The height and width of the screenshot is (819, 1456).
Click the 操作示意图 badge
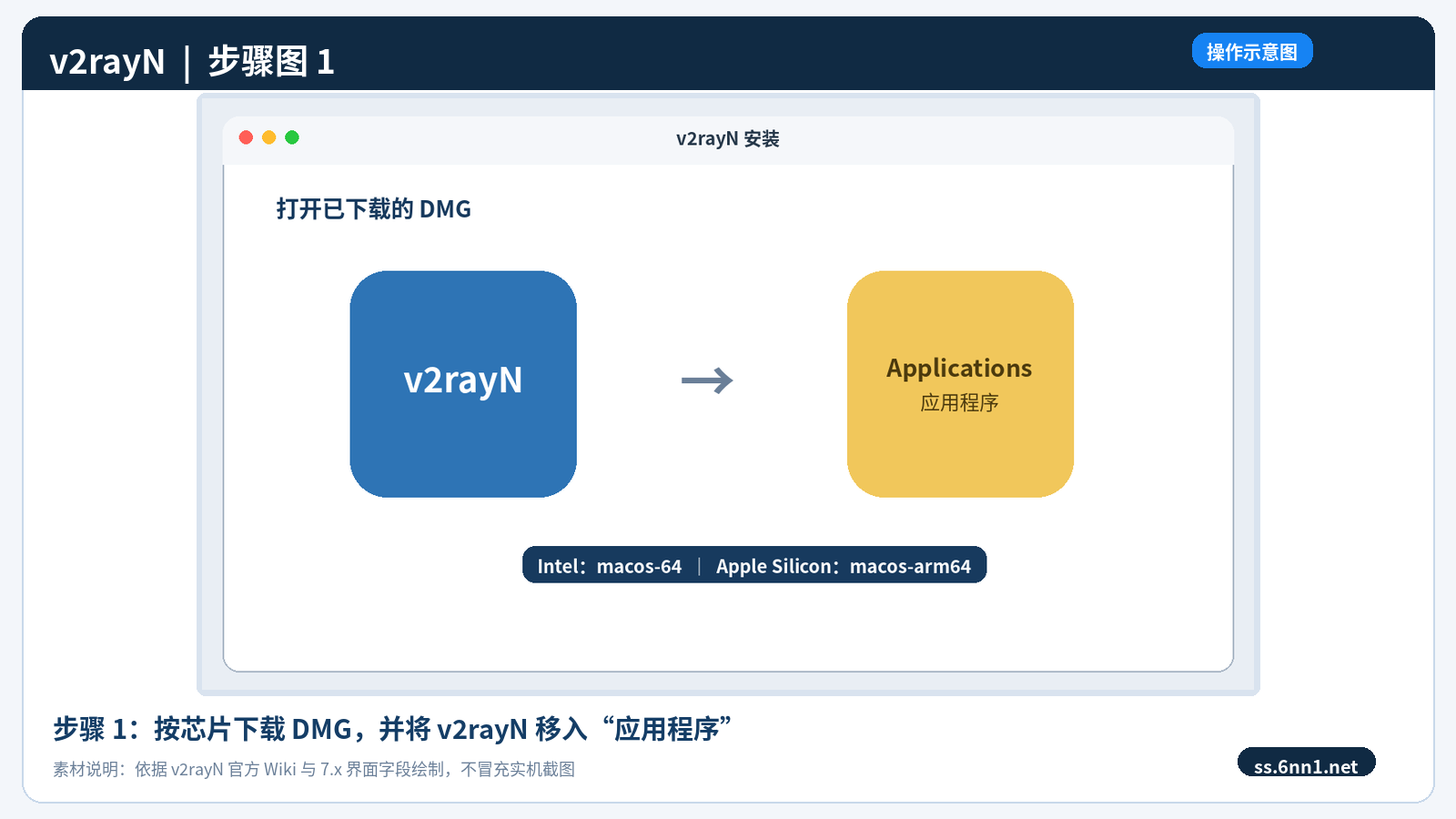coord(1252,51)
